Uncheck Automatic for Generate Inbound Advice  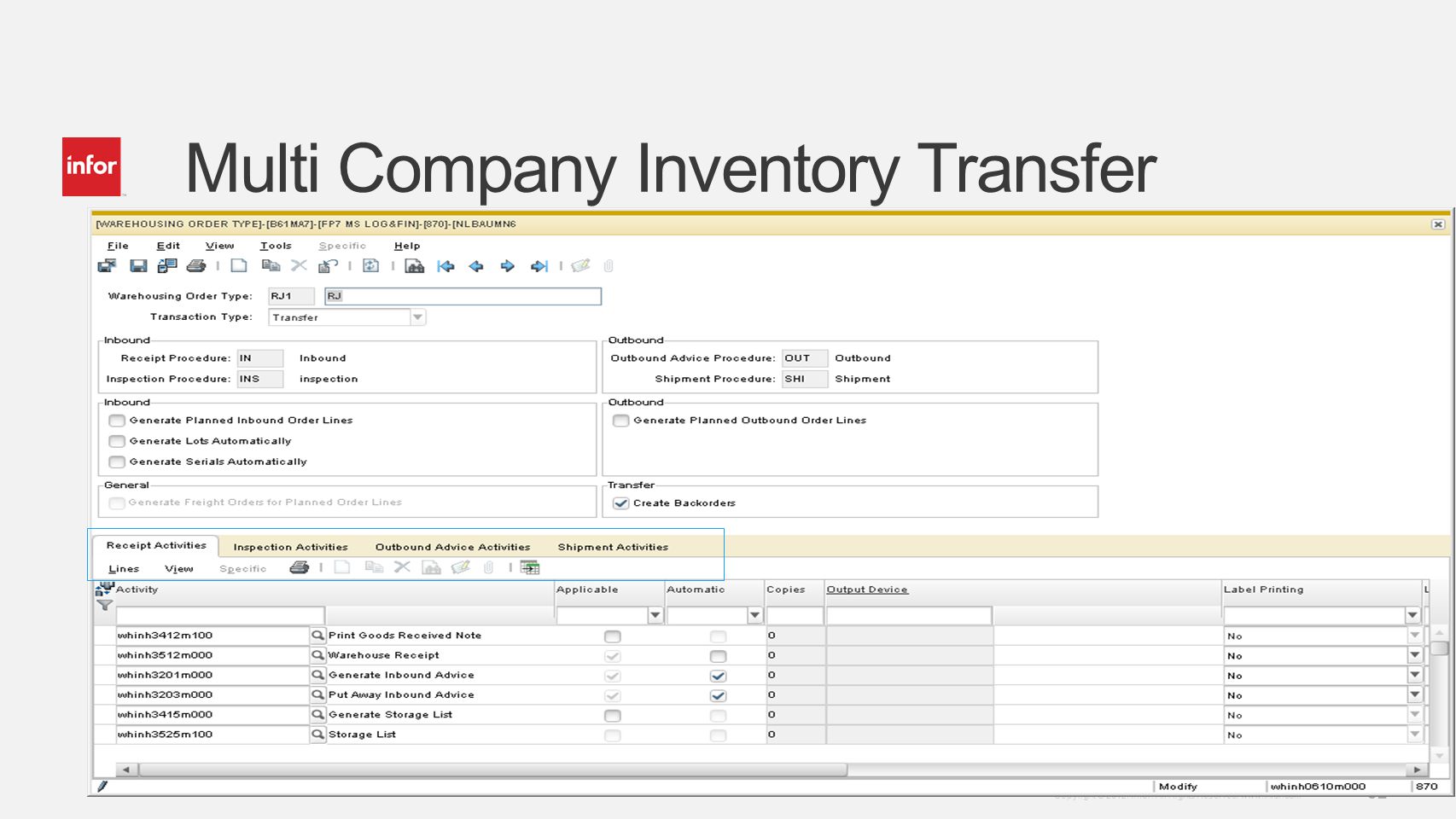[x=719, y=676]
